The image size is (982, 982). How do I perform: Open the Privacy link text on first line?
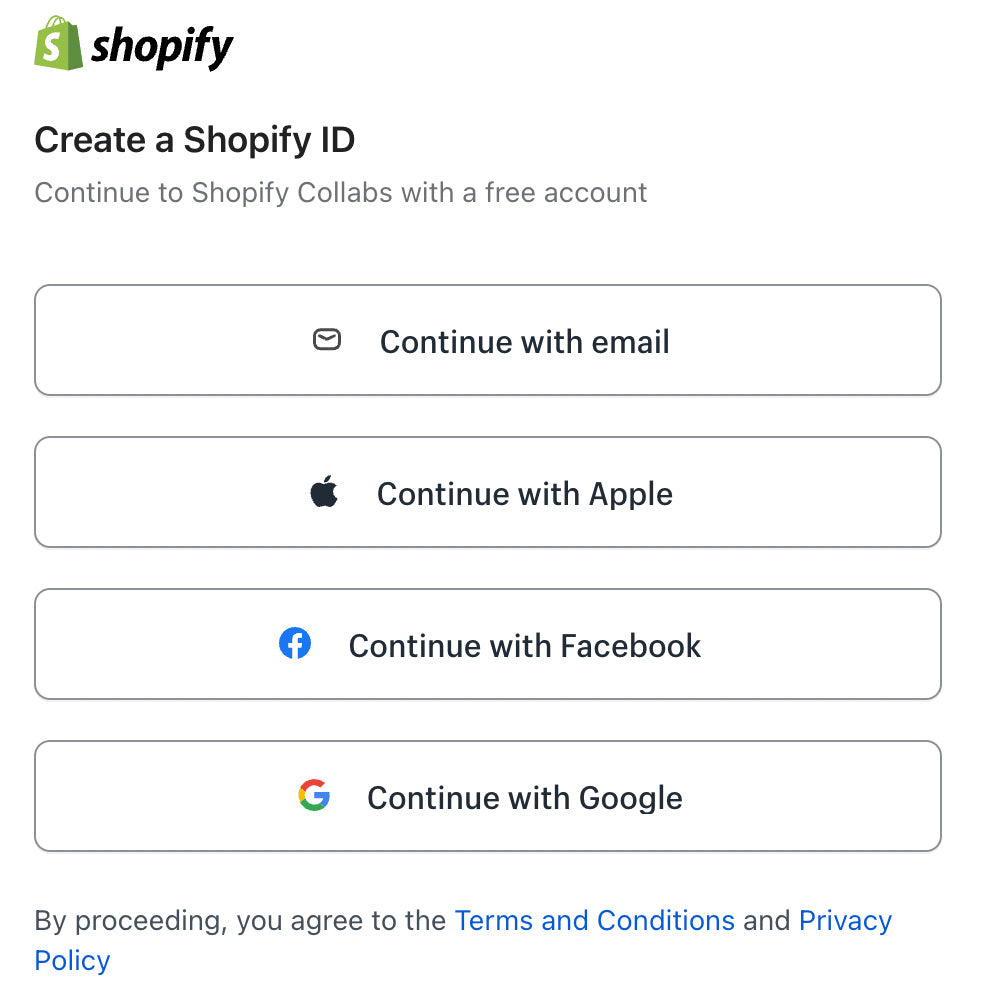coord(845,920)
